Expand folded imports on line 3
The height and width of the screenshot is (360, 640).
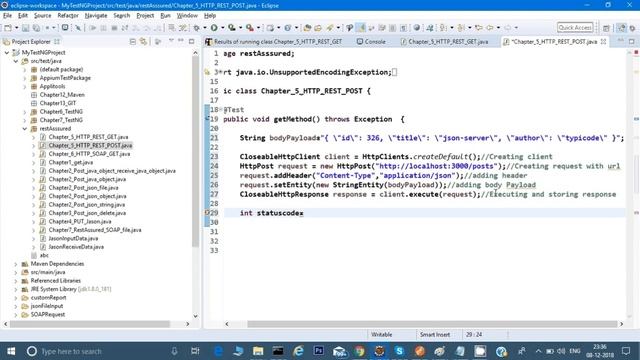[x=220, y=72]
